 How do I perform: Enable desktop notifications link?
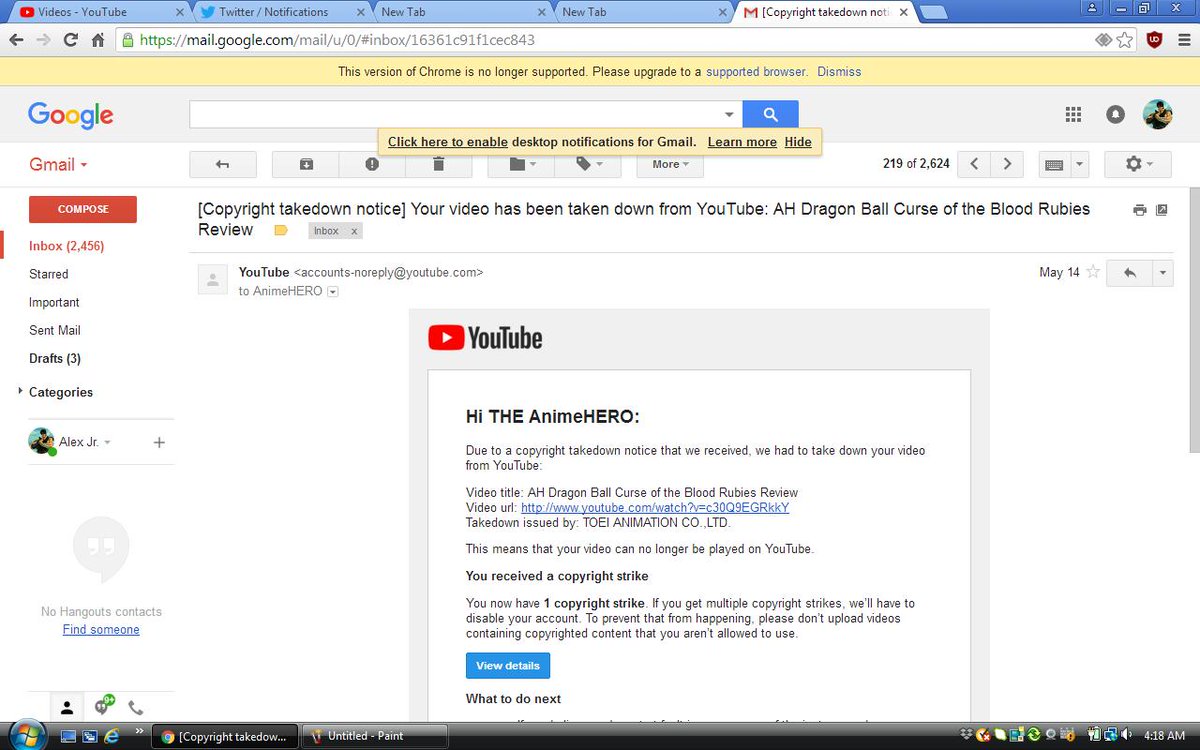pyautogui.click(x=448, y=142)
